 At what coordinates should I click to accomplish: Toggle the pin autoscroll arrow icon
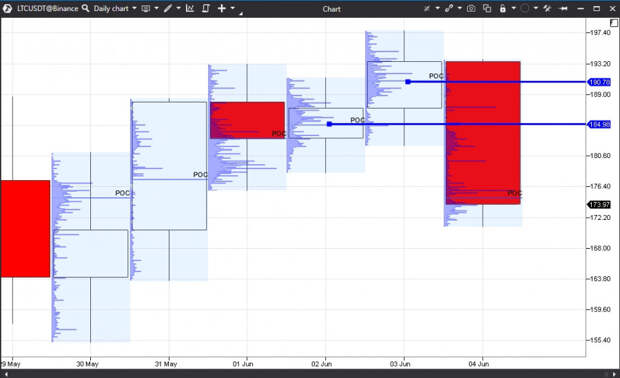click(x=564, y=8)
